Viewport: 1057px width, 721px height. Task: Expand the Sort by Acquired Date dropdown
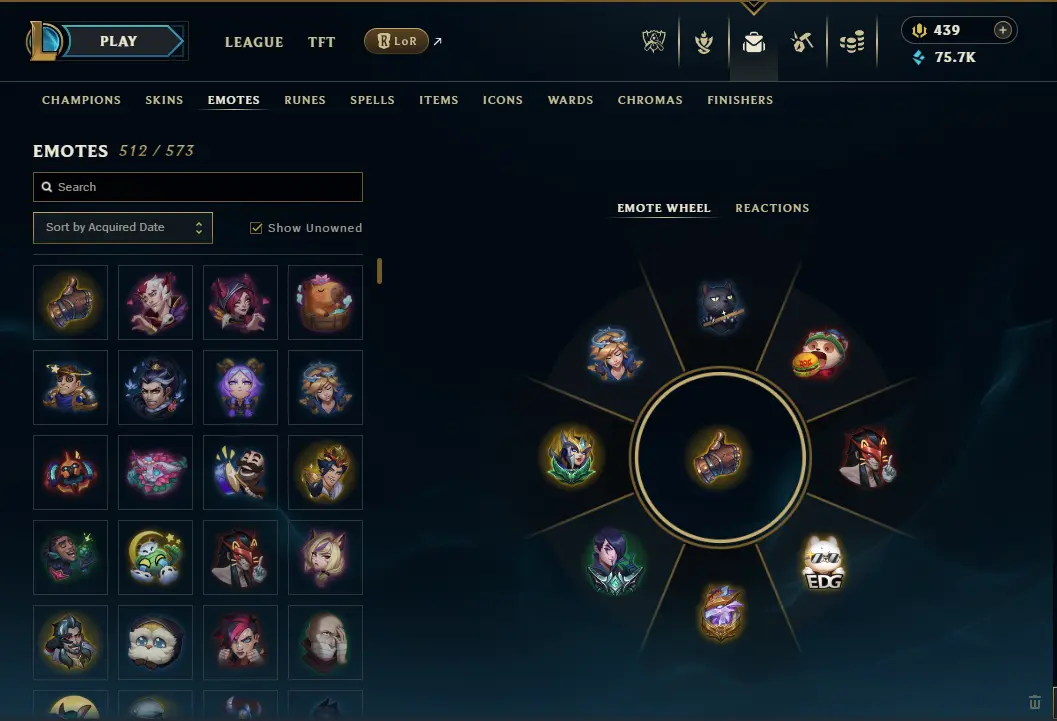123,228
